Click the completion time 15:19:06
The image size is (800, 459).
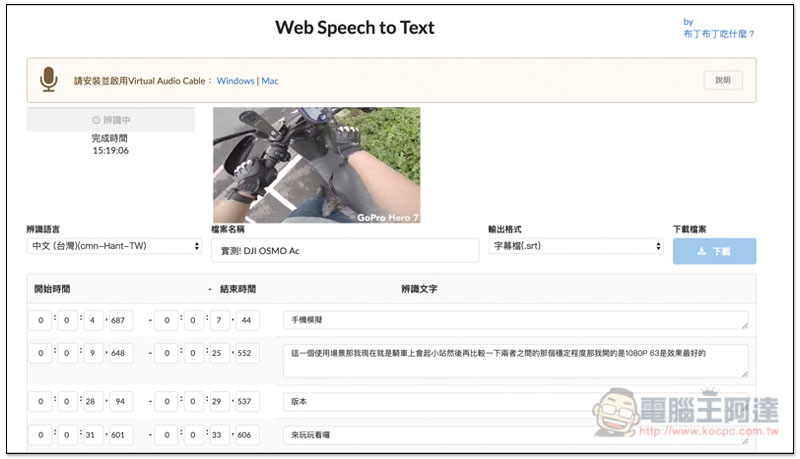pyautogui.click(x=111, y=150)
